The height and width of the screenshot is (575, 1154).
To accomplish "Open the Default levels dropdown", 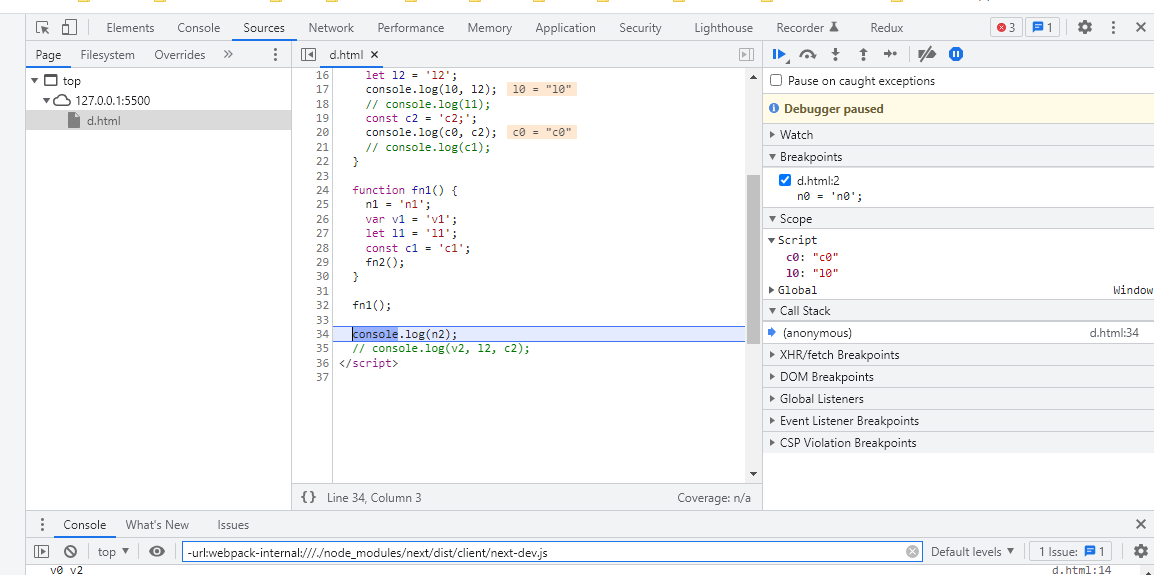I will click(x=973, y=551).
